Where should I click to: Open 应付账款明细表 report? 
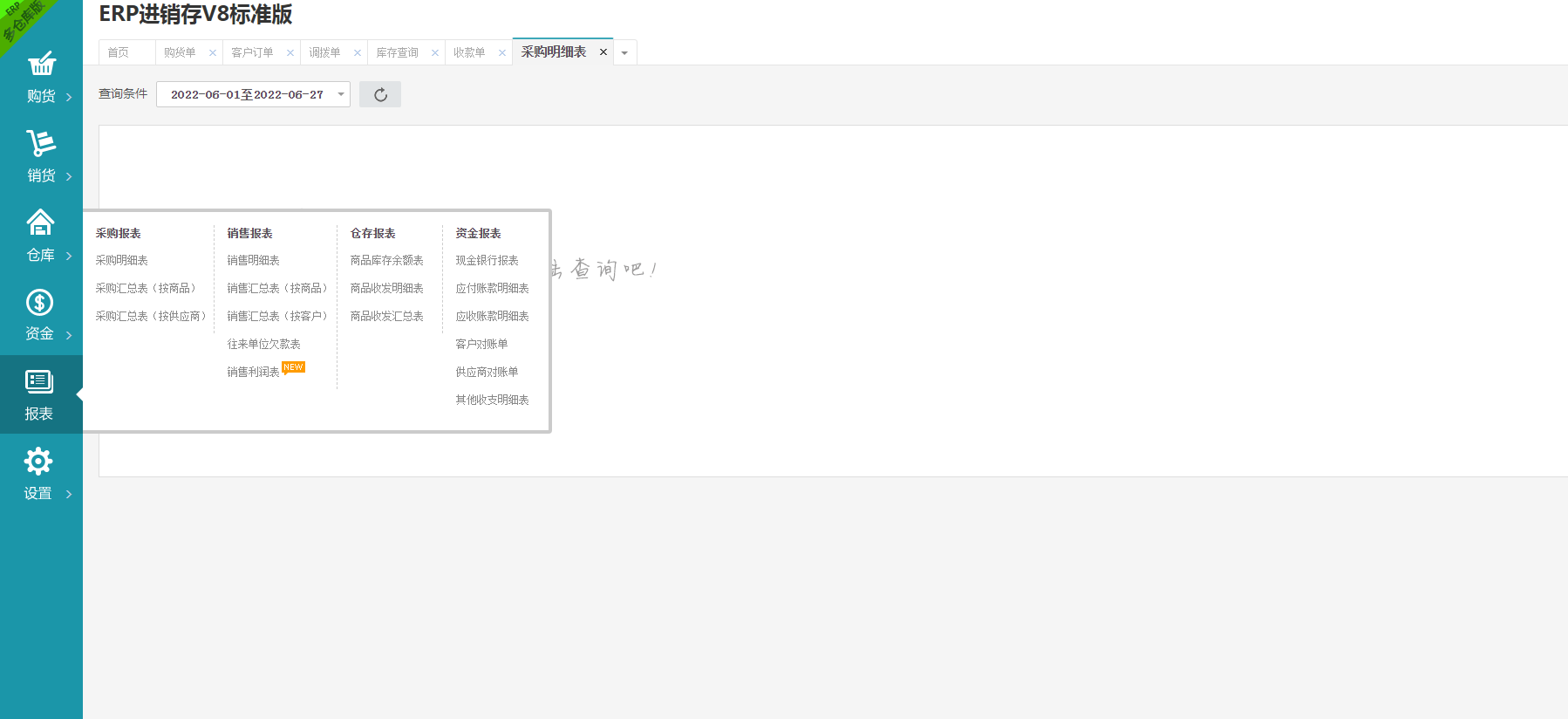coord(493,289)
